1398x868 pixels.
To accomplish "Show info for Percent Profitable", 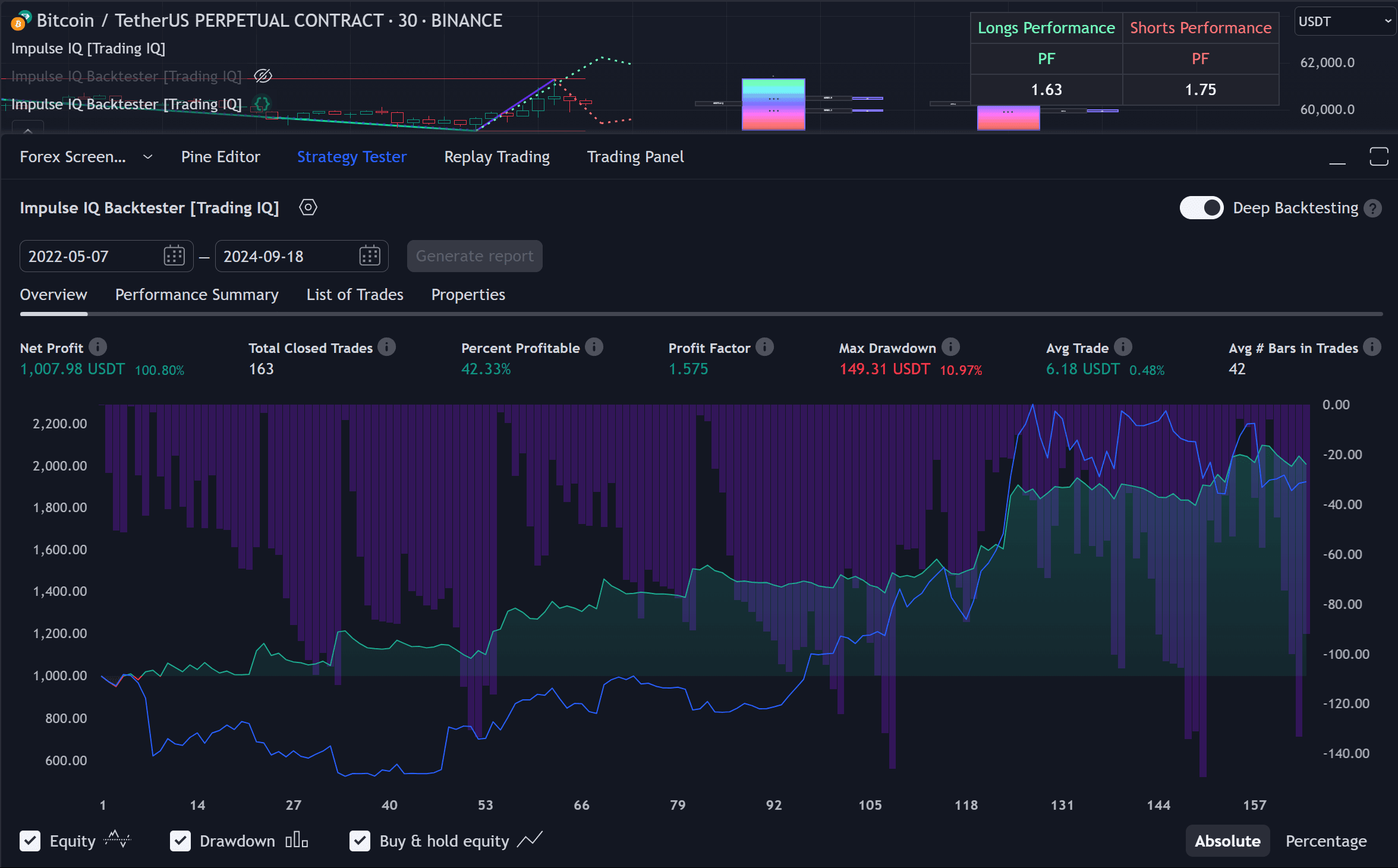I will (x=594, y=347).
